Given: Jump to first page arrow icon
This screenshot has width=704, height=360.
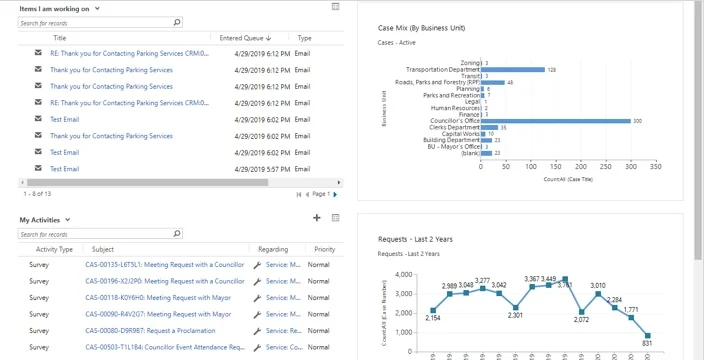Looking at the screenshot, I should point(299,194).
